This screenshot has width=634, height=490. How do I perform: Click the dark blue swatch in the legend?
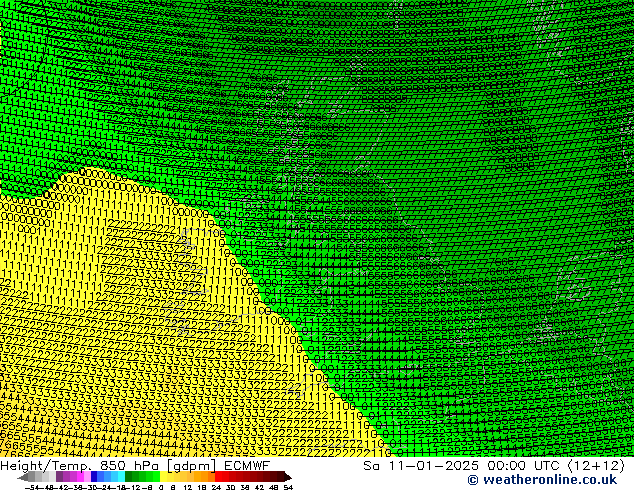pos(94,476)
